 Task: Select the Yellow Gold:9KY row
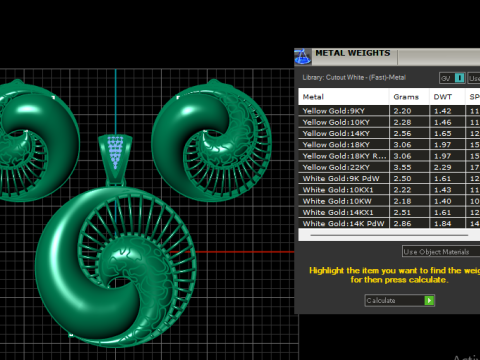389,111
